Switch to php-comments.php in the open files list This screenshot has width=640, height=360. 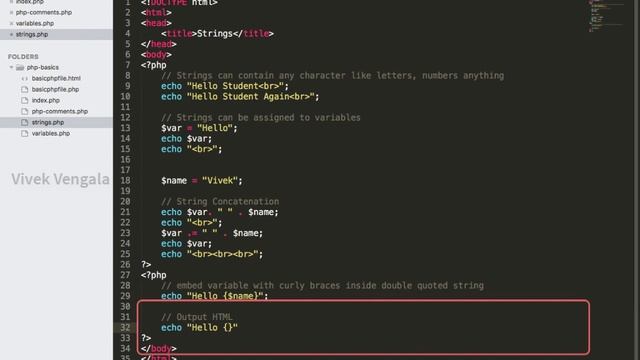(44, 13)
